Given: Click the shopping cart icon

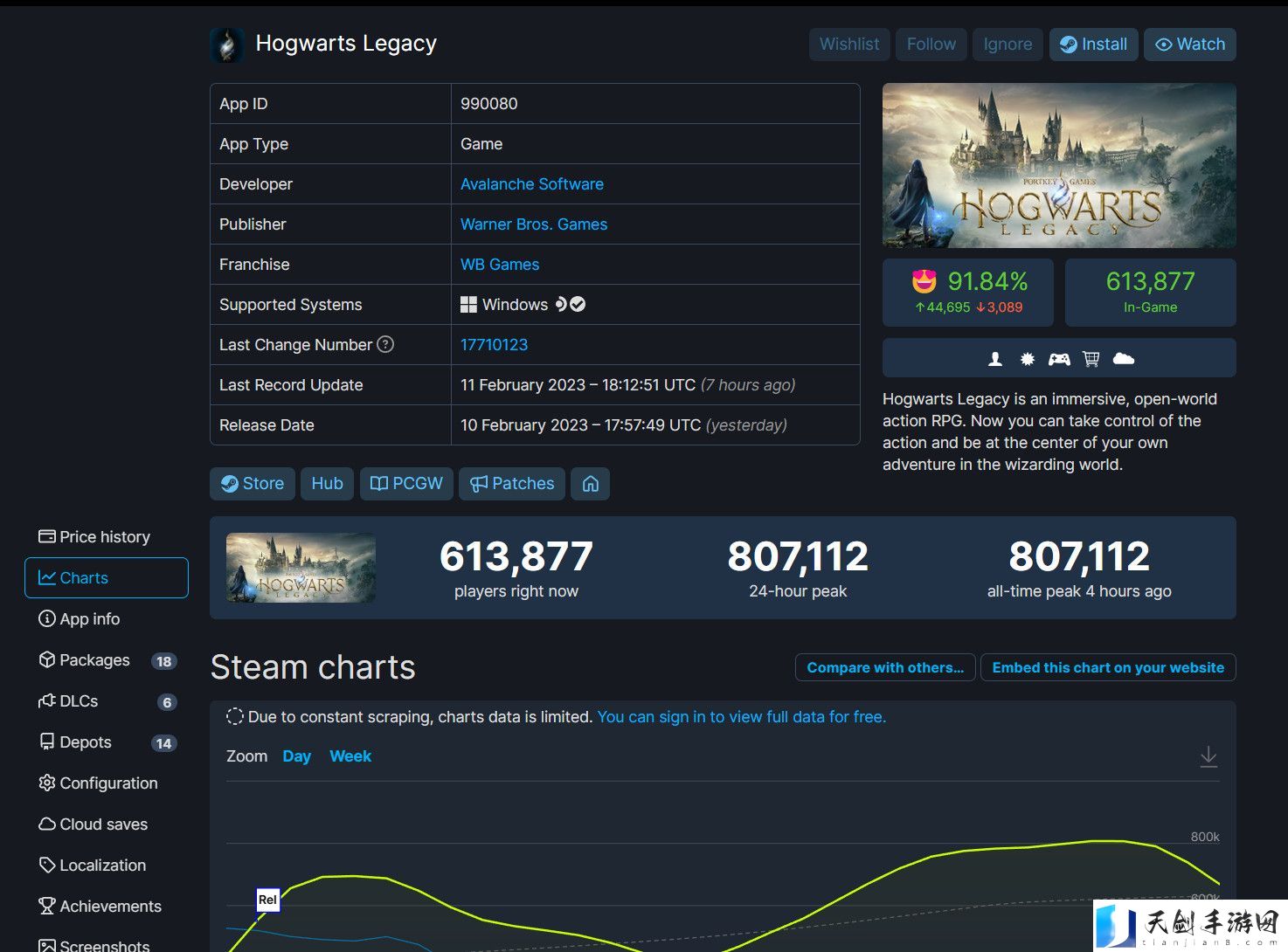Looking at the screenshot, I should click(x=1091, y=358).
